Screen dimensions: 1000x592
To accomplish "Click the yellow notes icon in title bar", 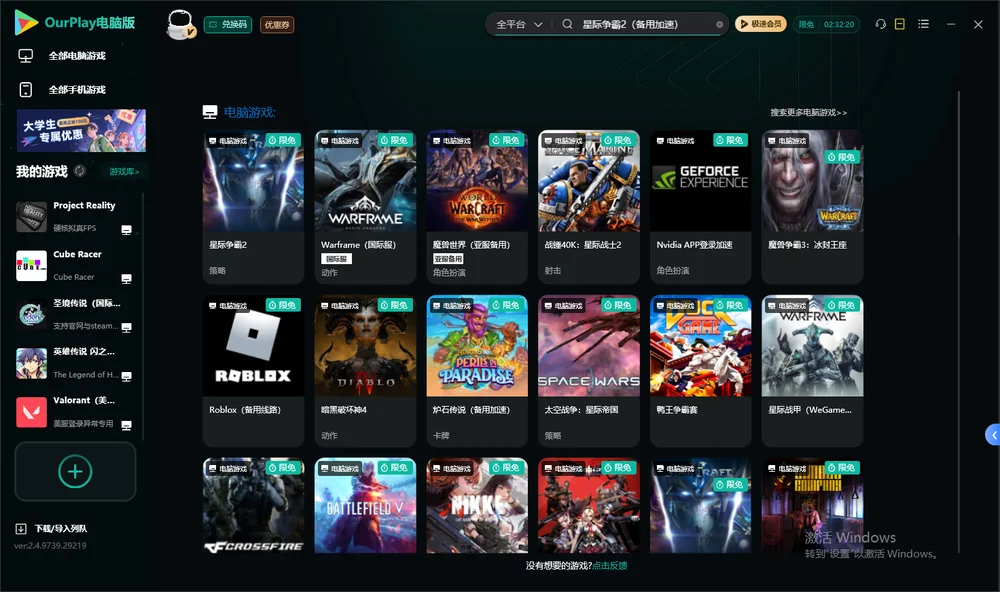I will tap(900, 24).
